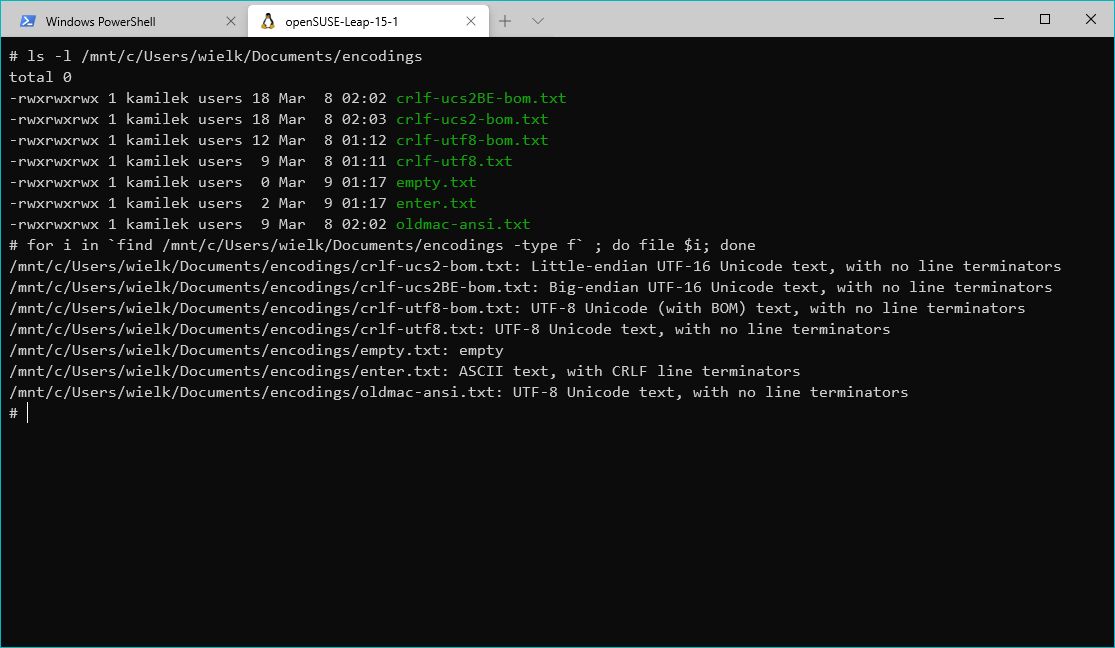Click the PowerShell icon on the first tab
The image size is (1115, 648).
(28, 21)
